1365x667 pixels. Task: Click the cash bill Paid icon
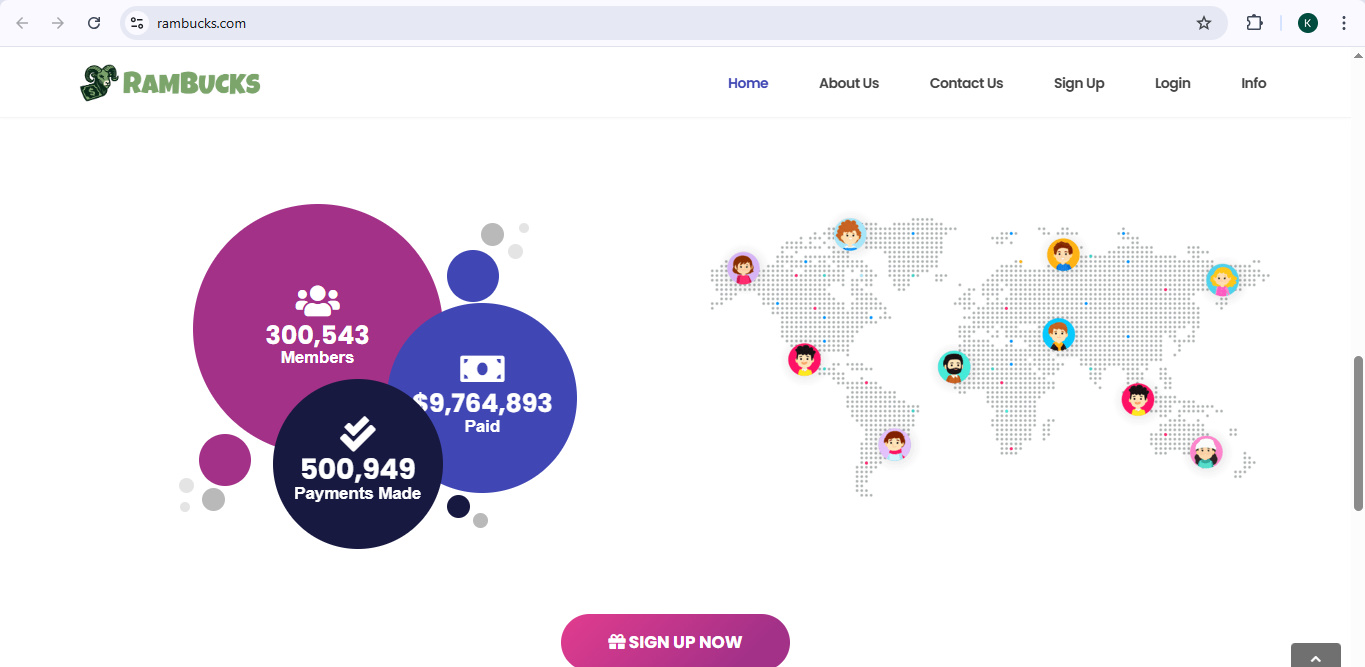click(x=482, y=369)
